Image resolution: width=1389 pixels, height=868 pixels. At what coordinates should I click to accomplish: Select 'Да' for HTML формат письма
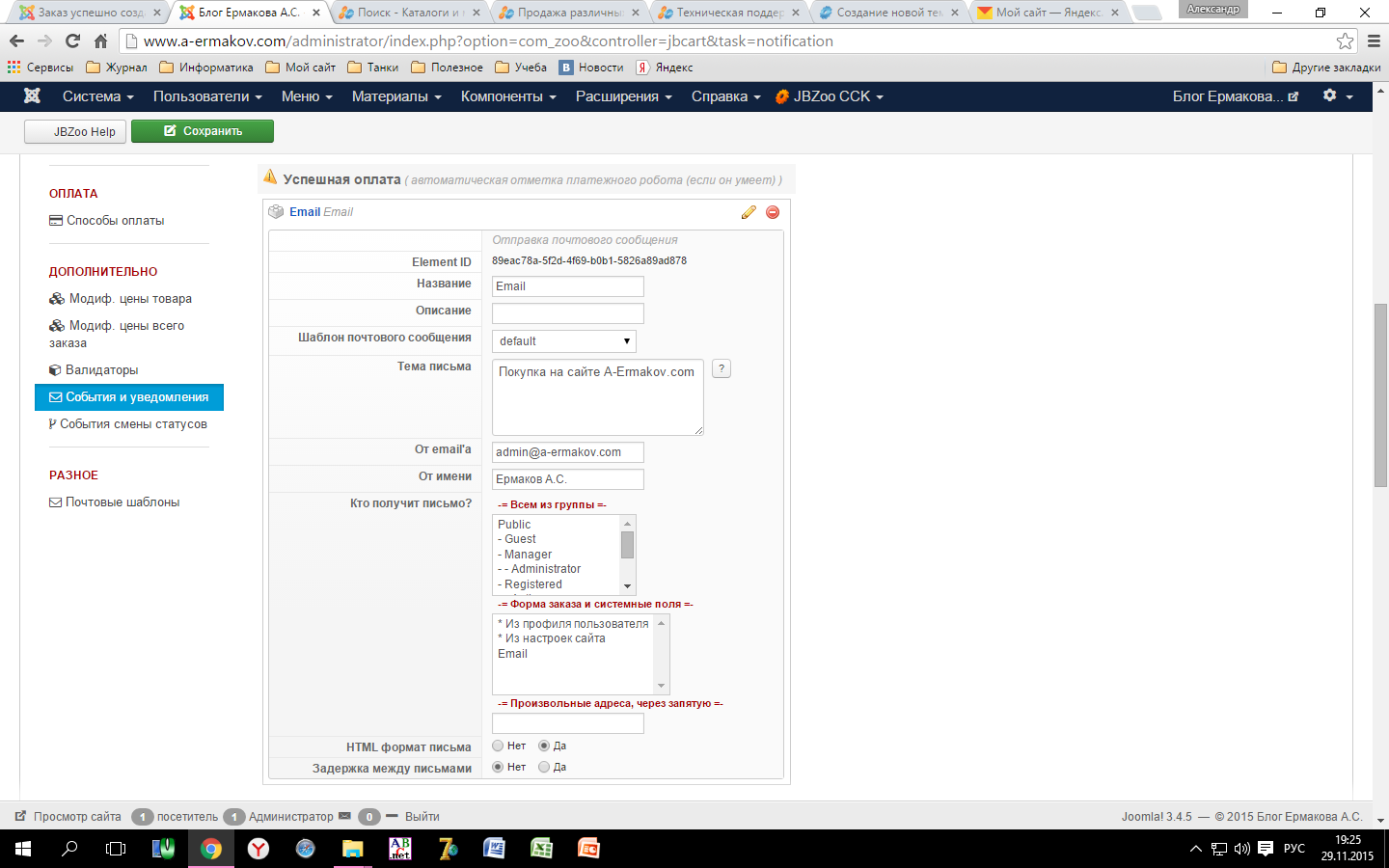point(544,746)
